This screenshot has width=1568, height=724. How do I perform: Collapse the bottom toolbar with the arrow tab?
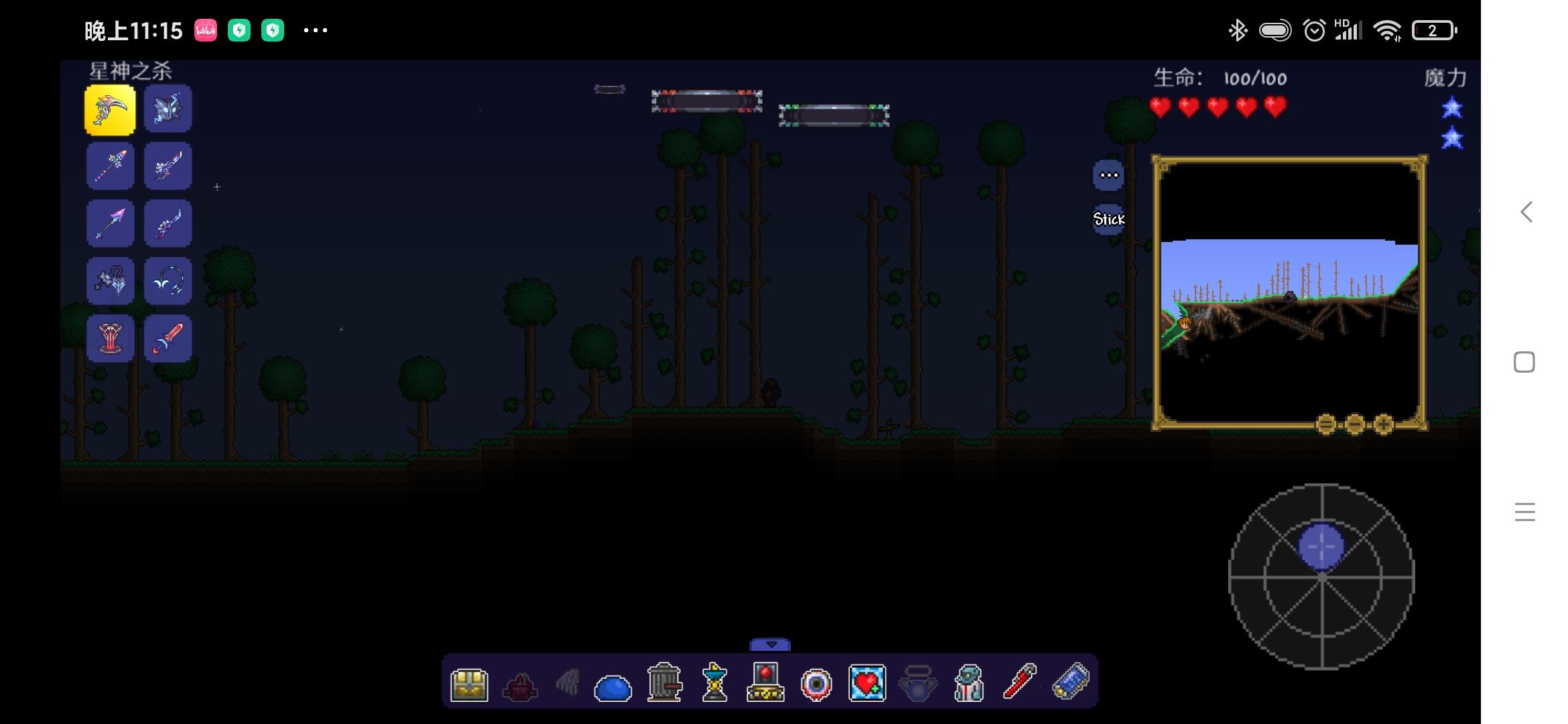tap(771, 645)
